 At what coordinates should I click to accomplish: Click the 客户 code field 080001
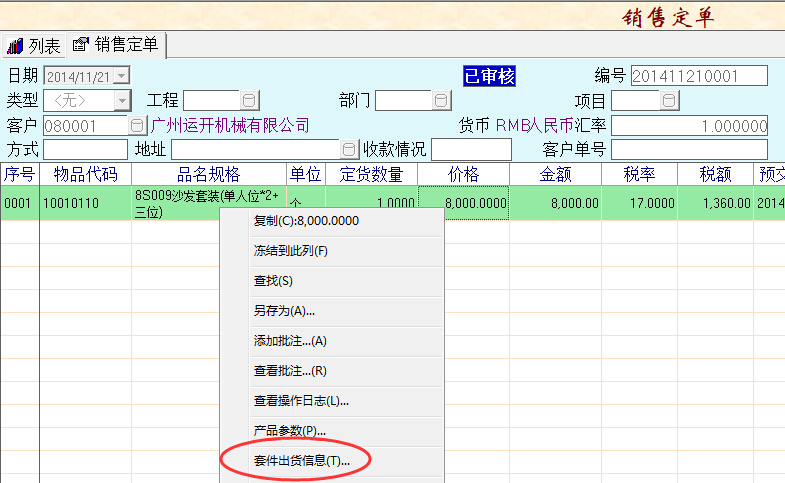point(86,125)
